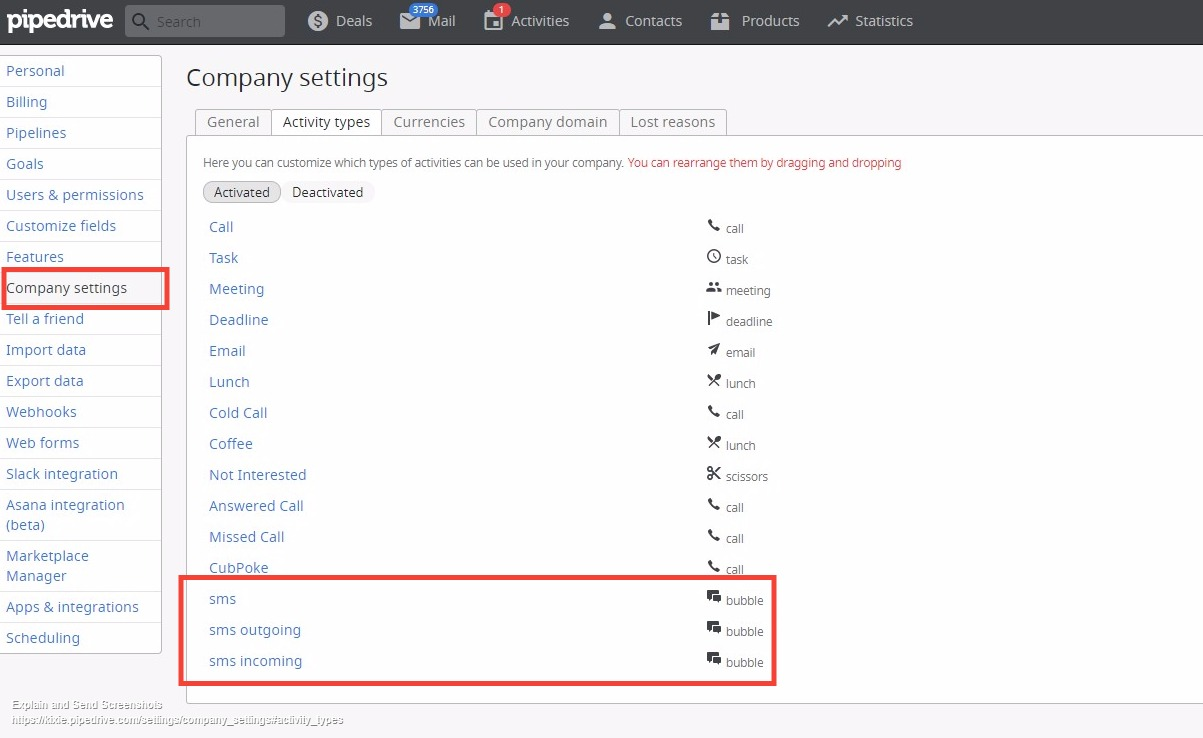Click the Deals dollar icon
This screenshot has width=1203, height=738.
click(318, 21)
